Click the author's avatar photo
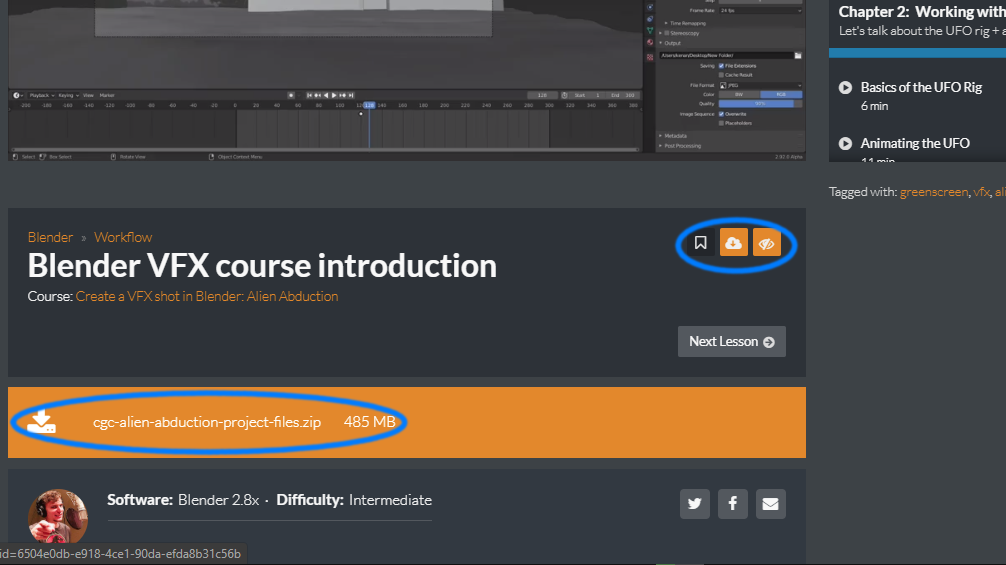1006x565 pixels. pos(58,519)
